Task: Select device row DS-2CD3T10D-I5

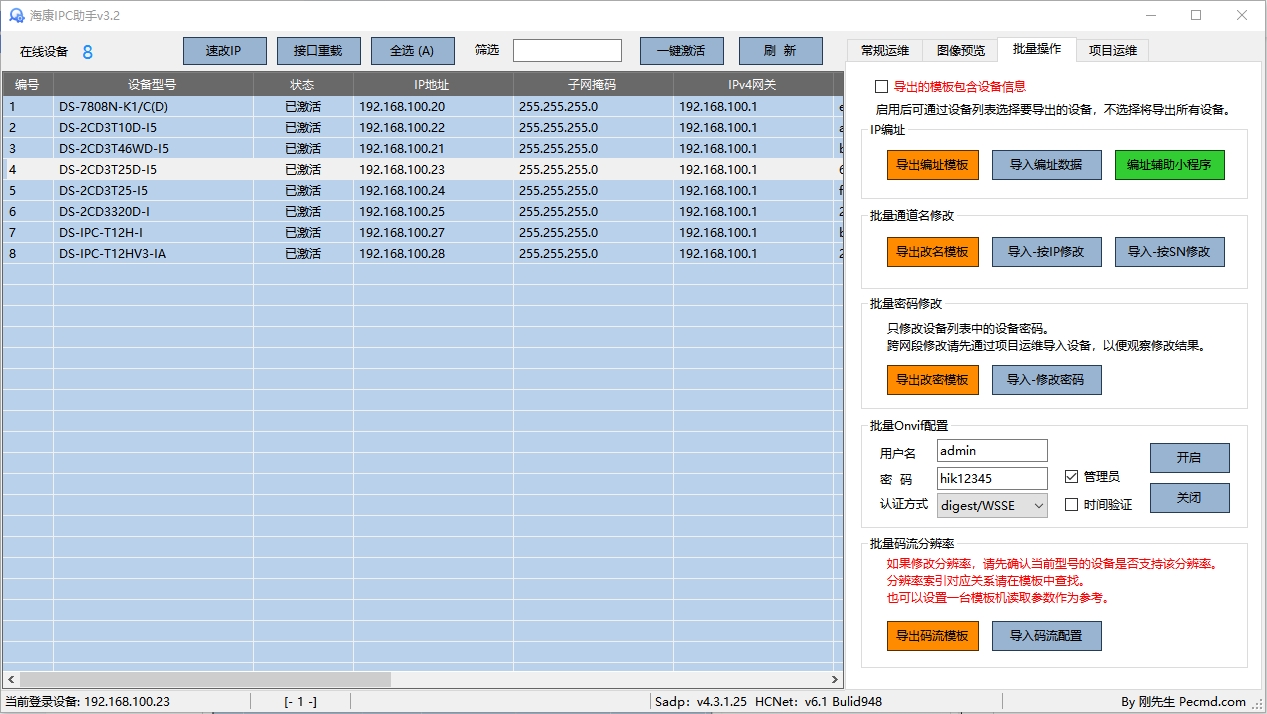Action: tap(423, 128)
